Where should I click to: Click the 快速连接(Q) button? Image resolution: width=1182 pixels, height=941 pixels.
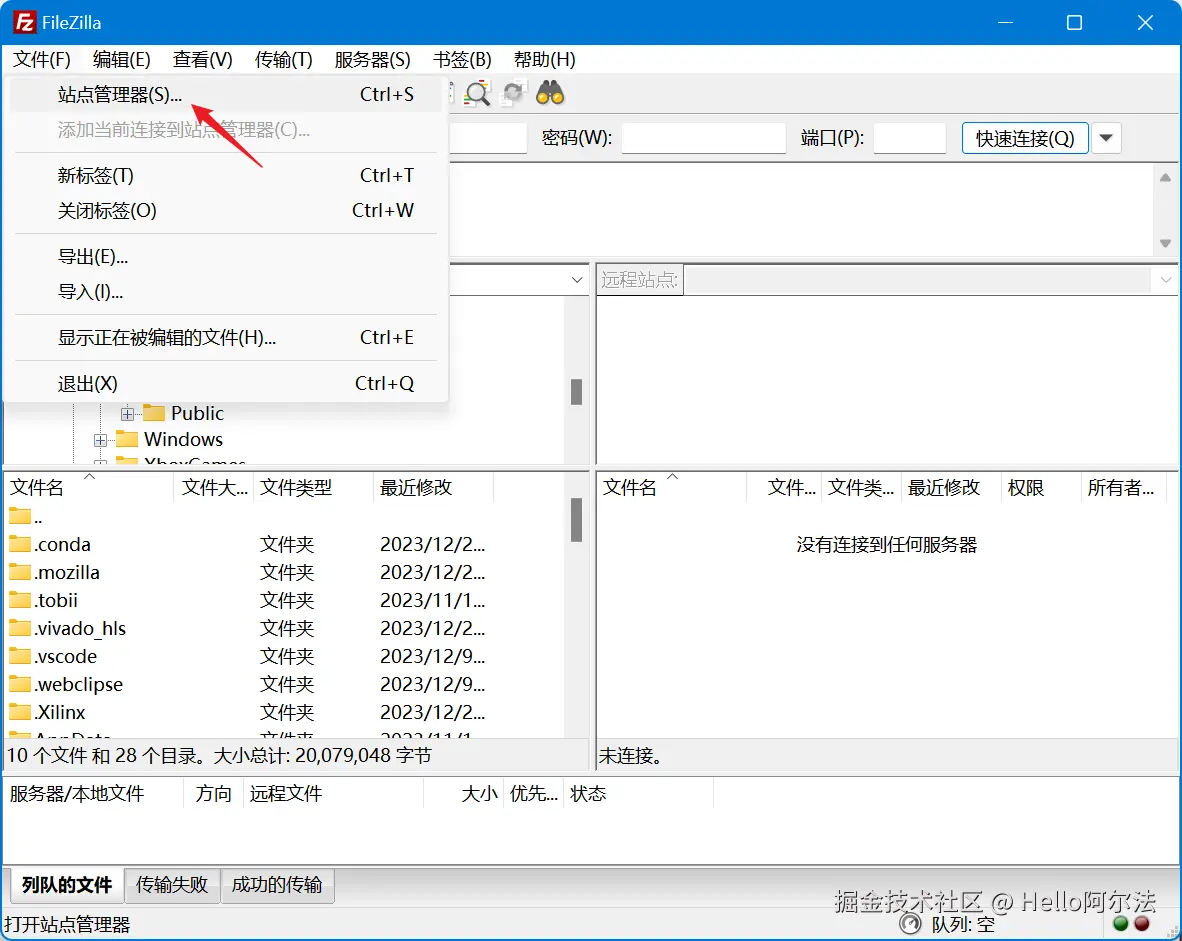point(1024,138)
